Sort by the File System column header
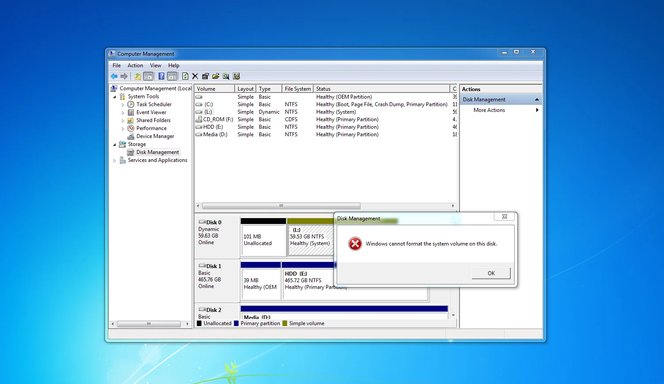 coord(297,89)
